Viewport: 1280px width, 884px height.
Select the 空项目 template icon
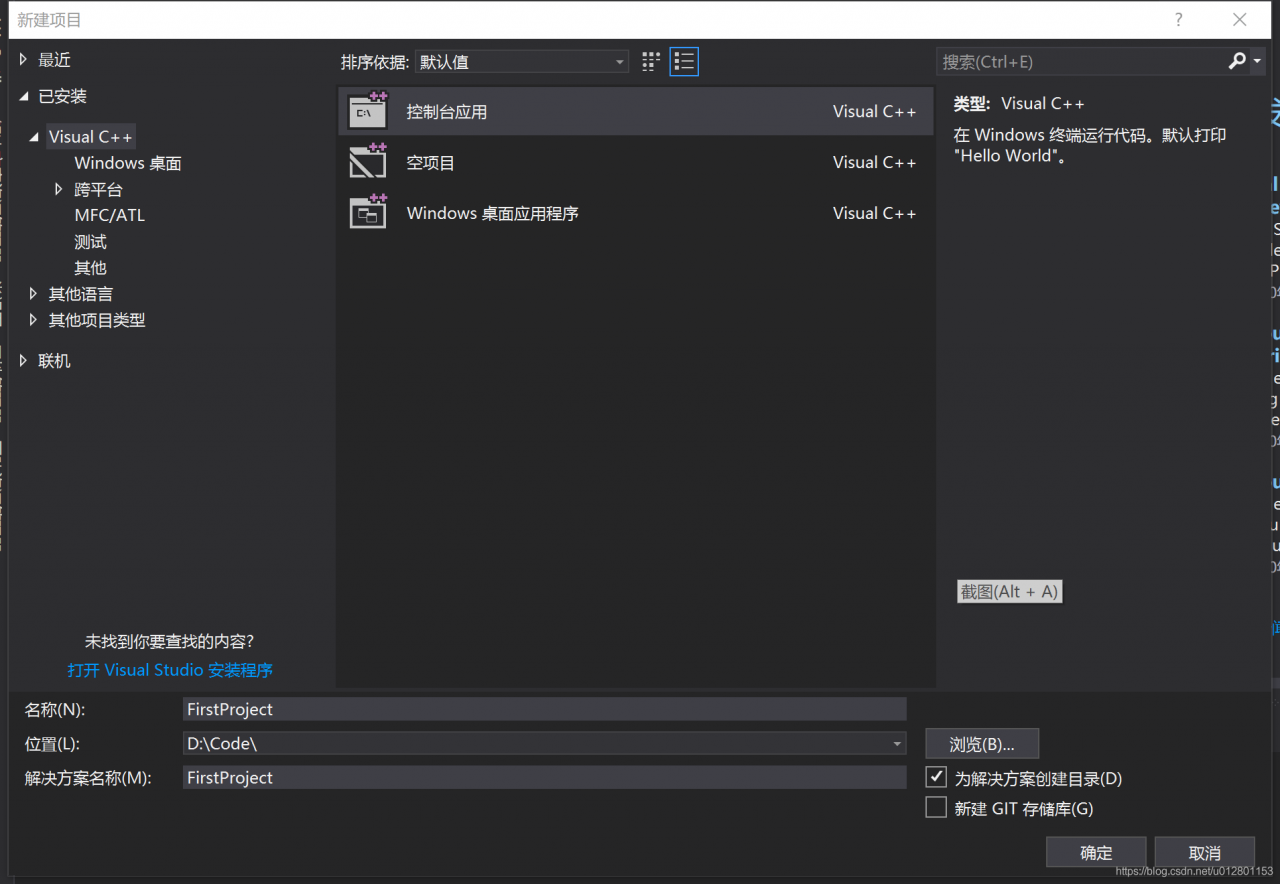pos(367,162)
